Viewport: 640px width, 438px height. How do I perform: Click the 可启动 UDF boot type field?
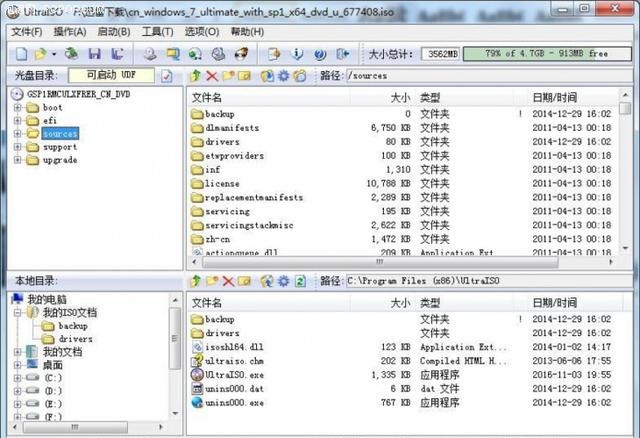tap(111, 75)
